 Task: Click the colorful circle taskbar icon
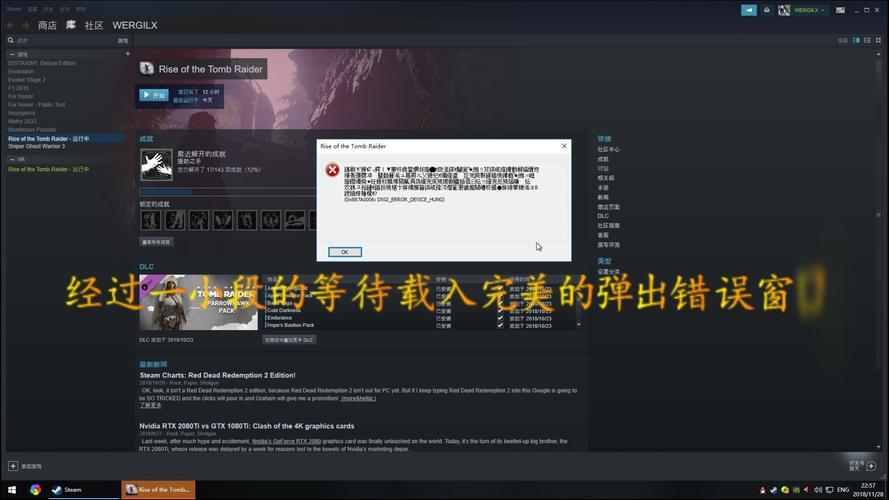pyautogui.click(x=35, y=490)
